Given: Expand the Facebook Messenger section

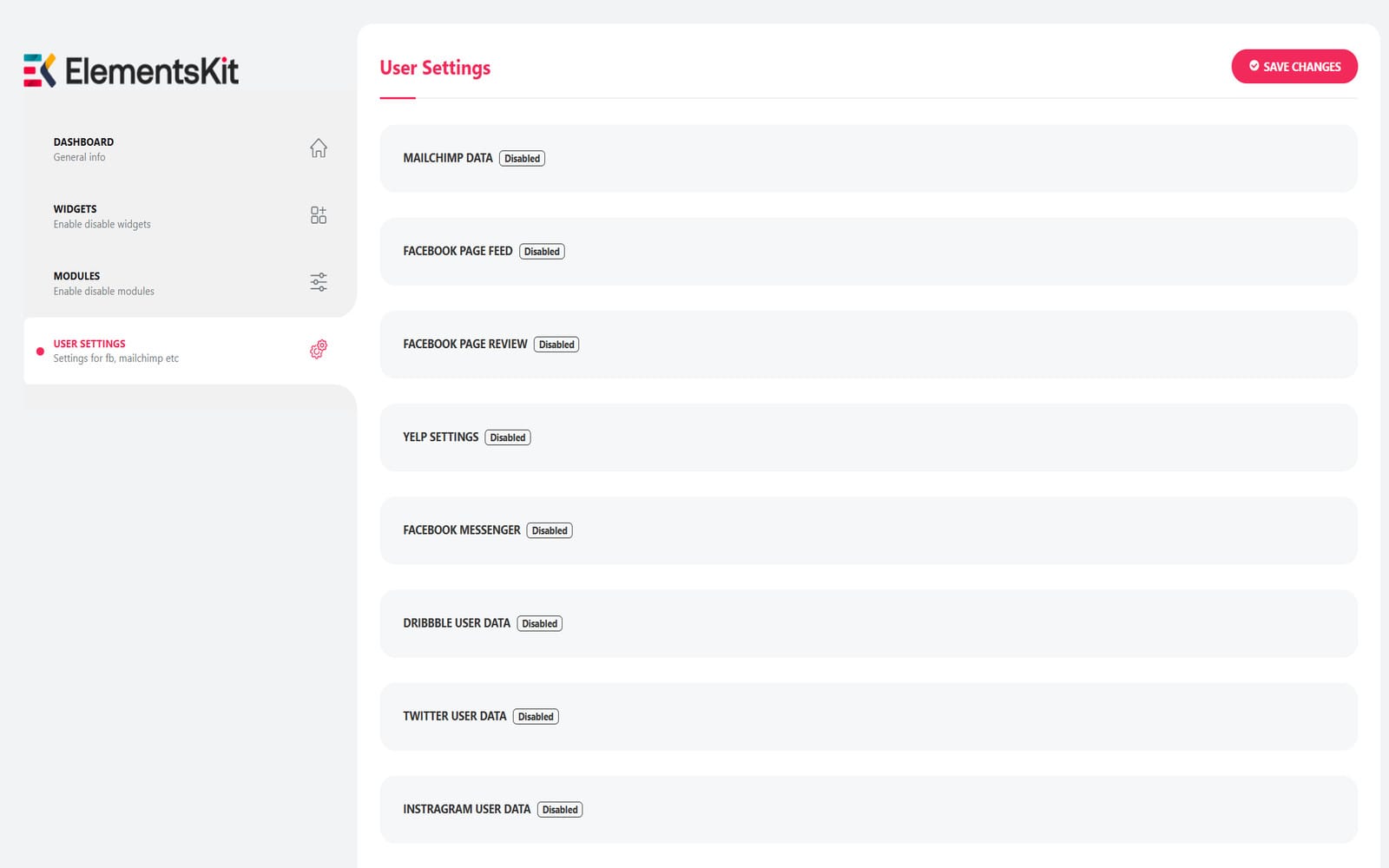Looking at the screenshot, I should coord(868,530).
